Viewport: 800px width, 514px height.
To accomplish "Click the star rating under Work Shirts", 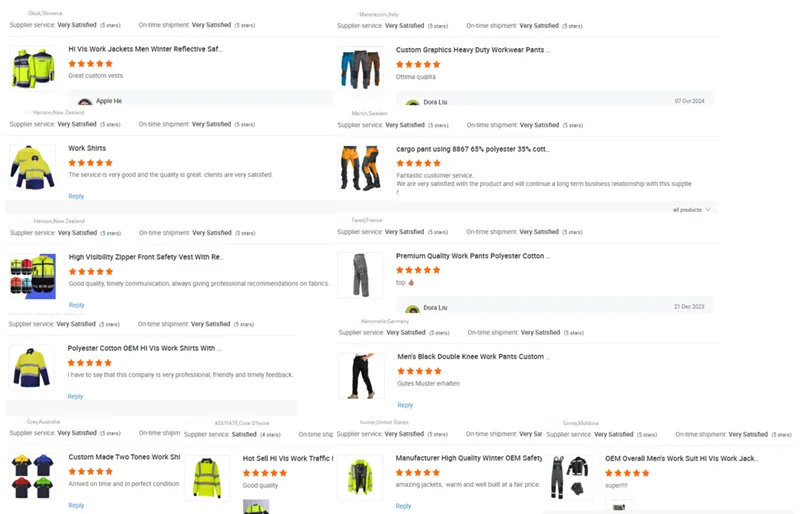I will 90,163.
